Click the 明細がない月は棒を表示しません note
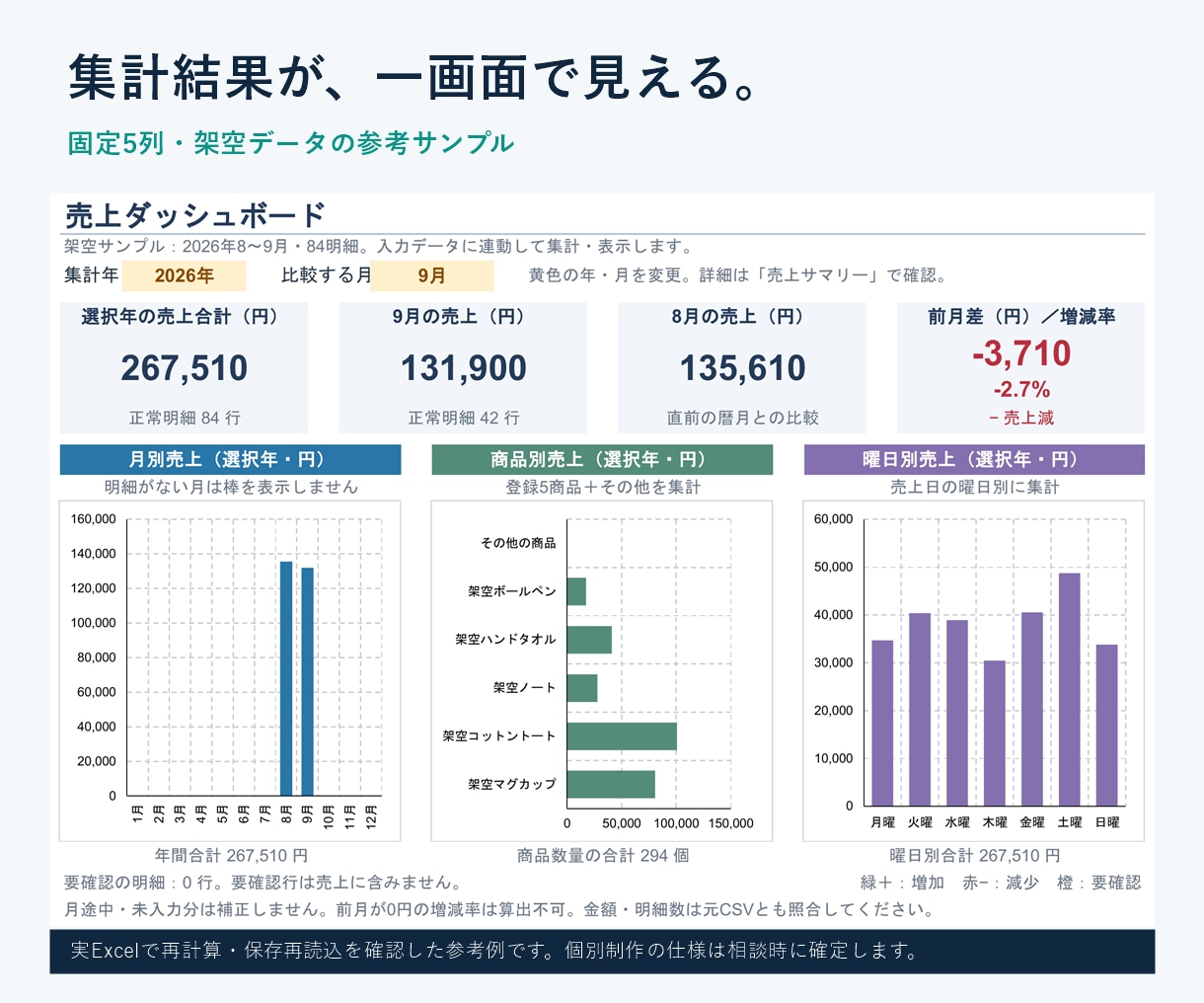 click(x=231, y=488)
